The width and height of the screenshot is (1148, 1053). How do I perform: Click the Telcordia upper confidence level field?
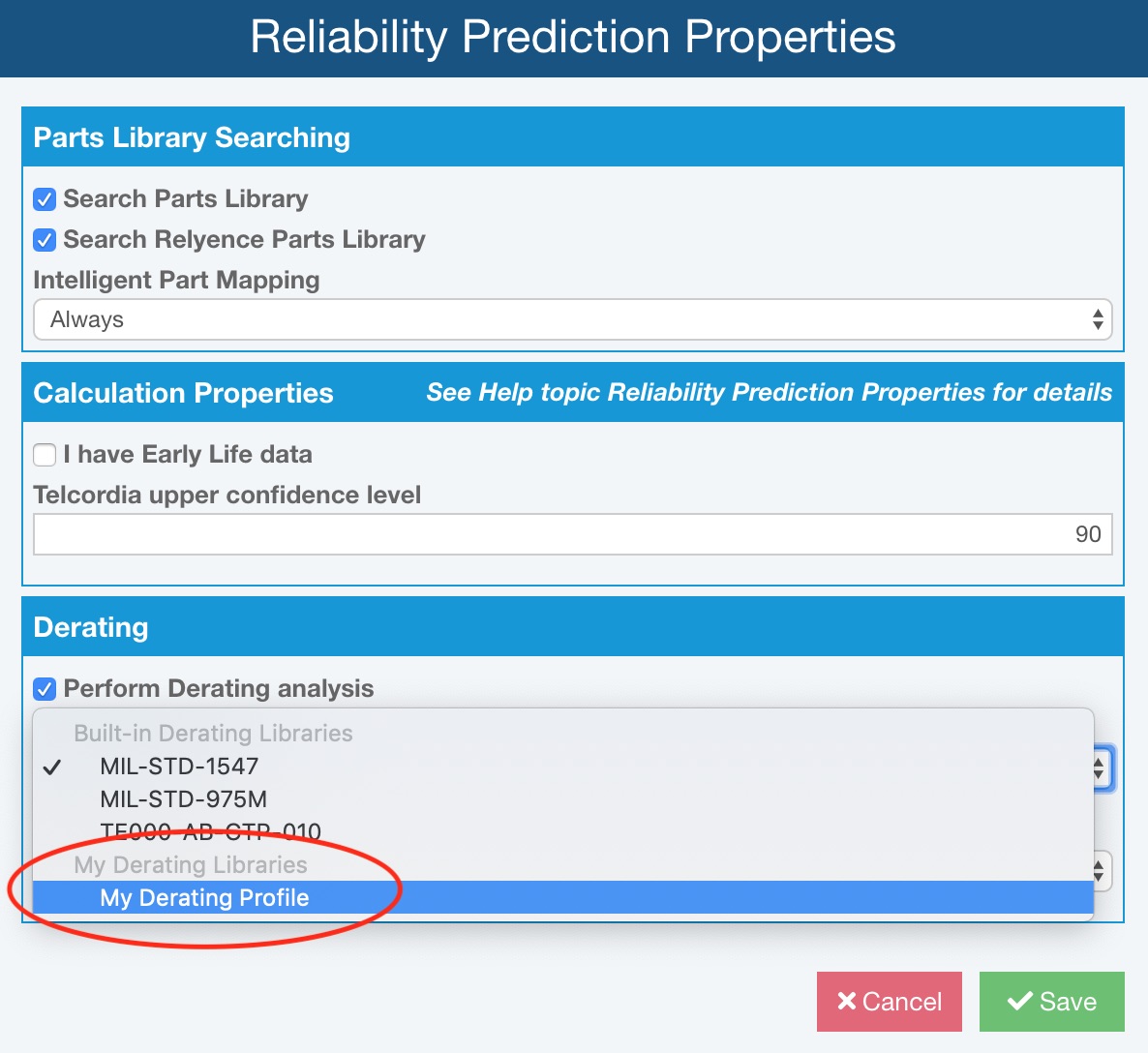pyautogui.click(x=572, y=534)
